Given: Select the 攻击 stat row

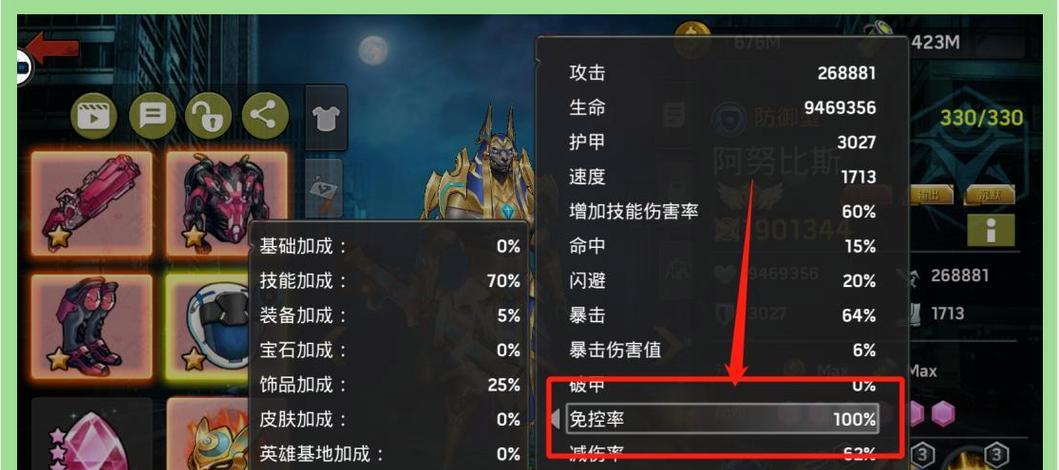Looking at the screenshot, I should [721, 73].
